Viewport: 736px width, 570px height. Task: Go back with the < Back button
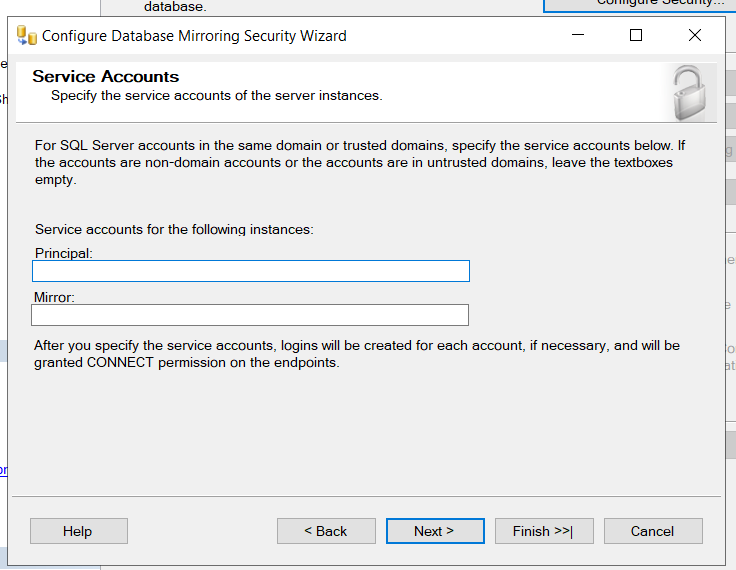(326, 531)
